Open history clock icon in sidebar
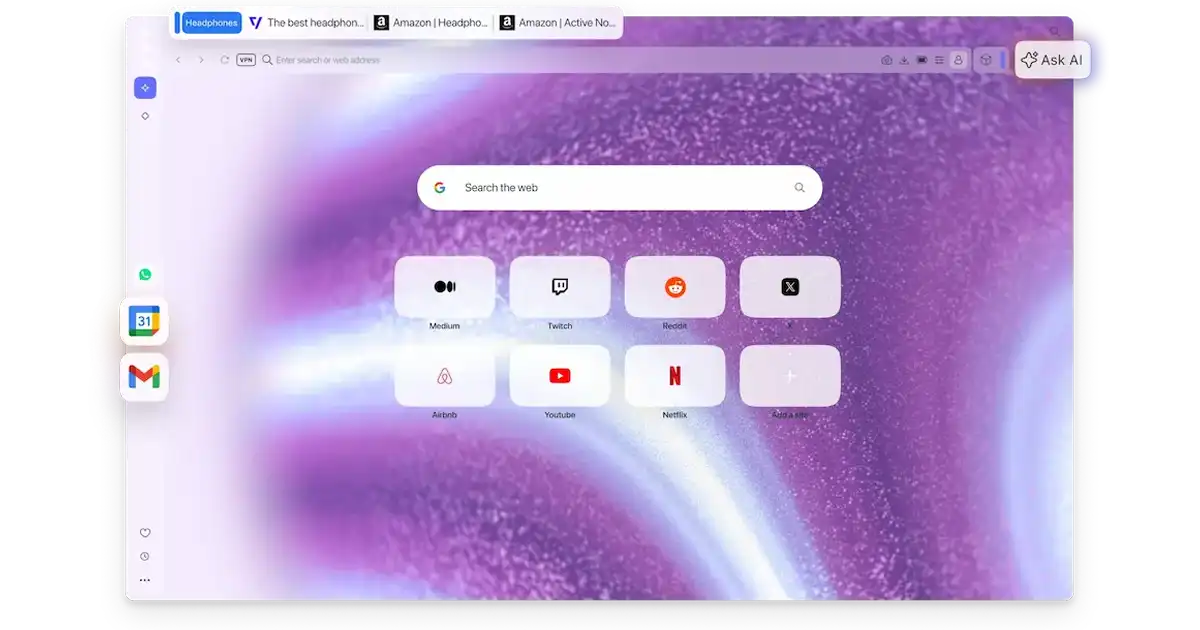 (x=145, y=556)
